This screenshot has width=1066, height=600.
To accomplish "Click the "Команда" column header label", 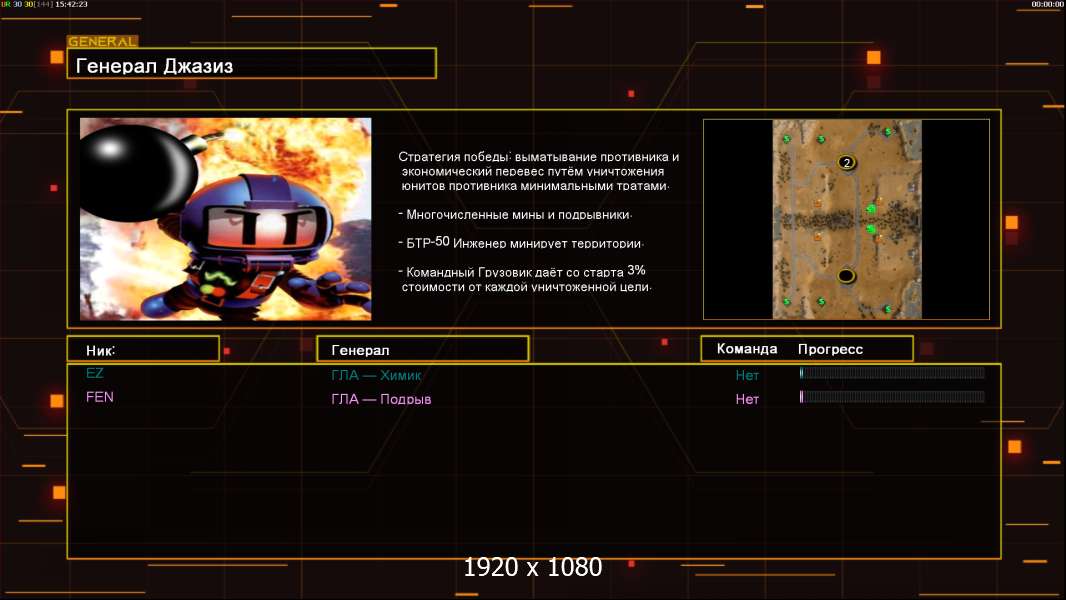I will [747, 349].
